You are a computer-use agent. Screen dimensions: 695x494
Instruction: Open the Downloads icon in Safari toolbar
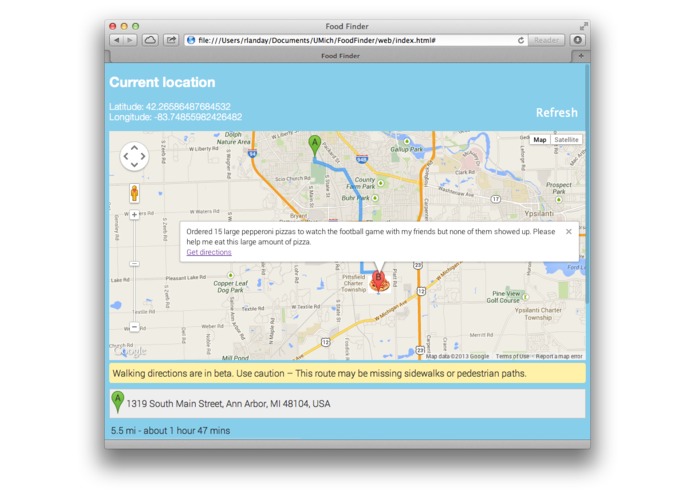tap(578, 40)
